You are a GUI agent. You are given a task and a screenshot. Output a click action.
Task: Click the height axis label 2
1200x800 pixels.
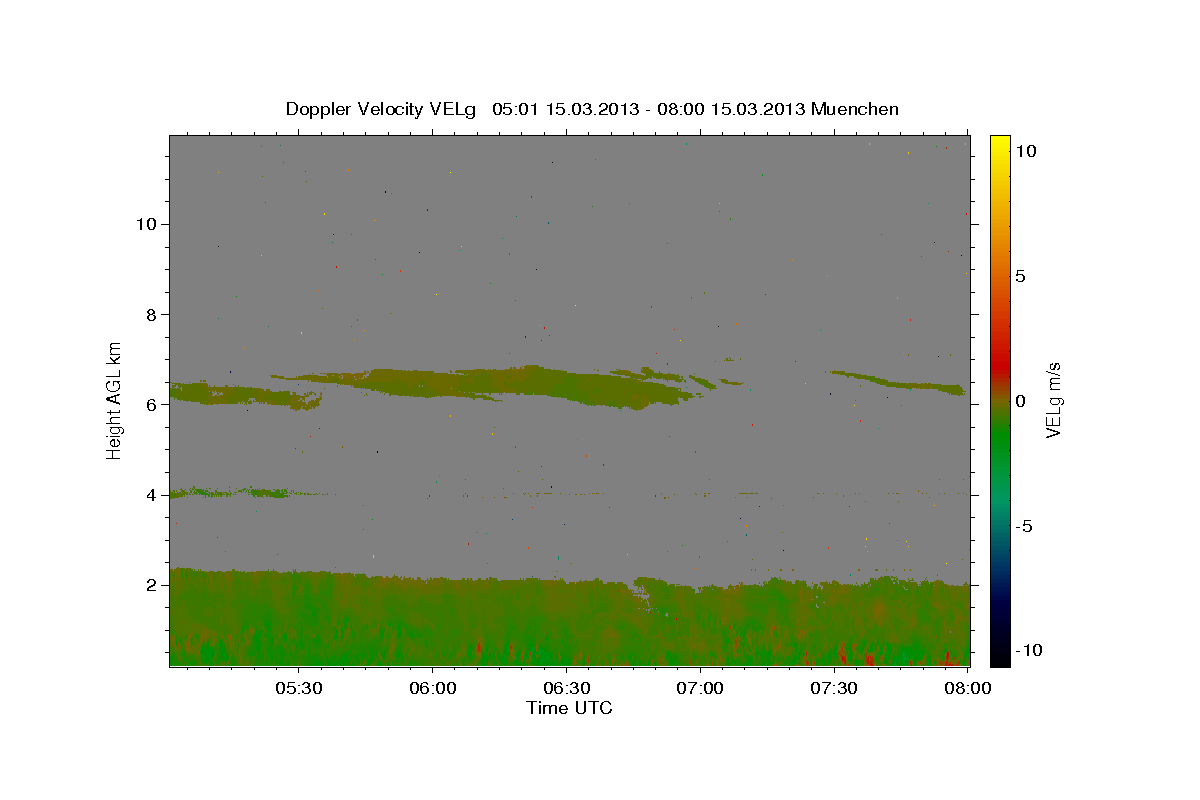pos(150,584)
